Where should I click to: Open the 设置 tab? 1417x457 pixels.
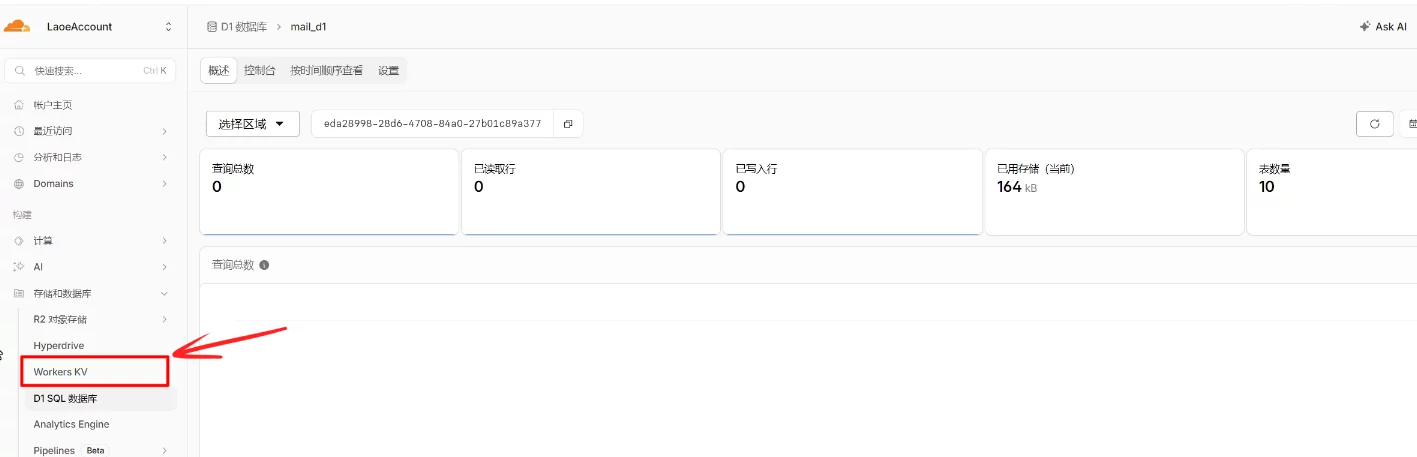coord(388,71)
